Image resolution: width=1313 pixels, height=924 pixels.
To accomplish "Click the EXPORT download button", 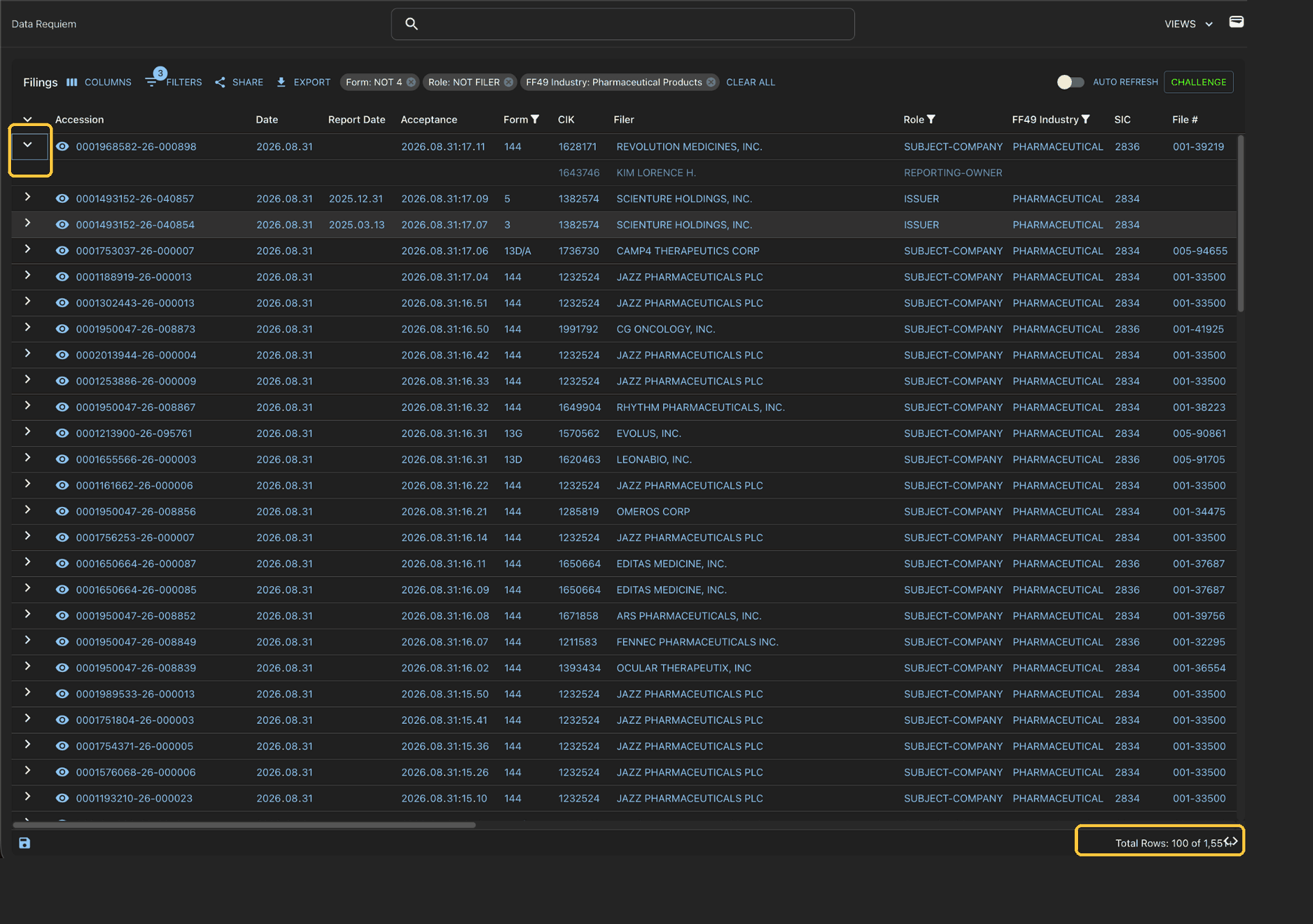I will pyautogui.click(x=303, y=82).
